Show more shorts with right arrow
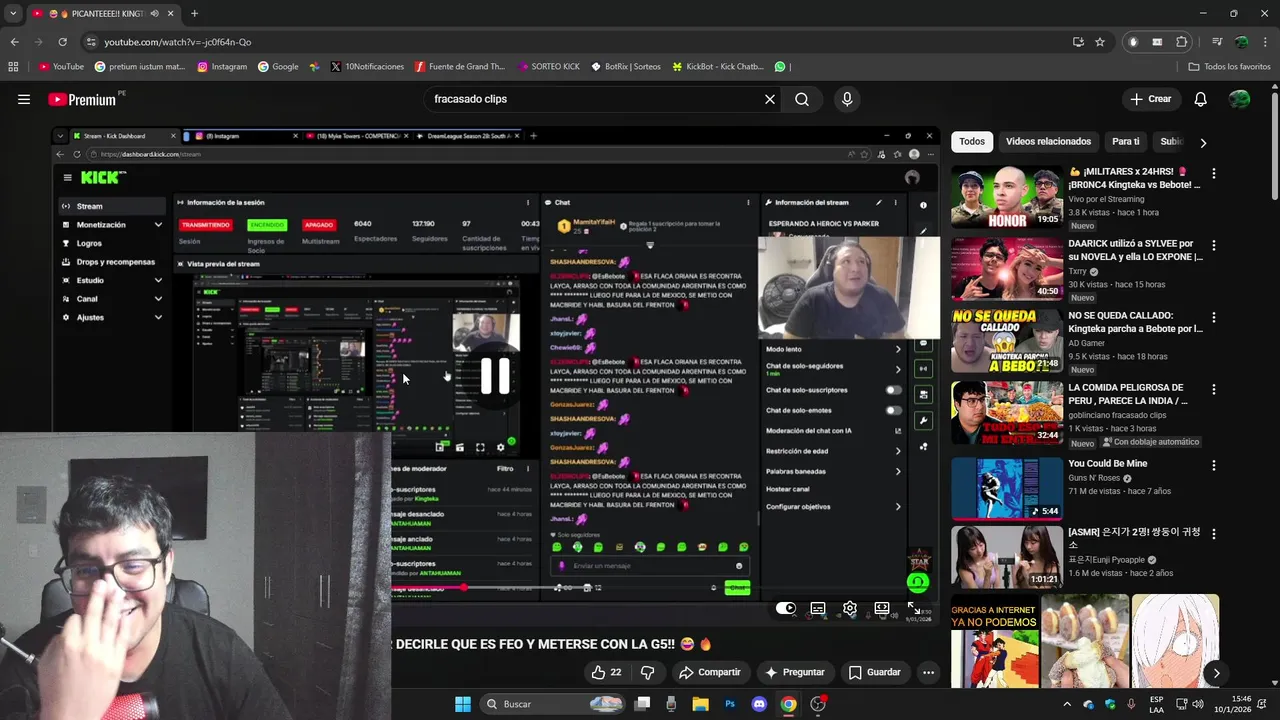Screen dimensions: 1280x720 tap(1216, 673)
